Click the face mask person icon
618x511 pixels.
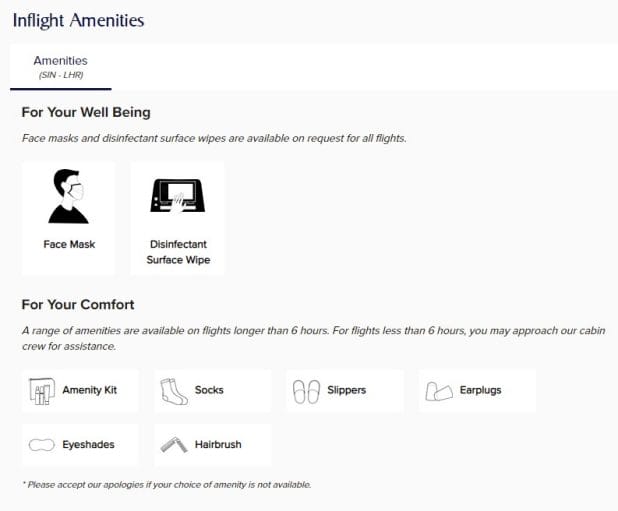point(69,196)
